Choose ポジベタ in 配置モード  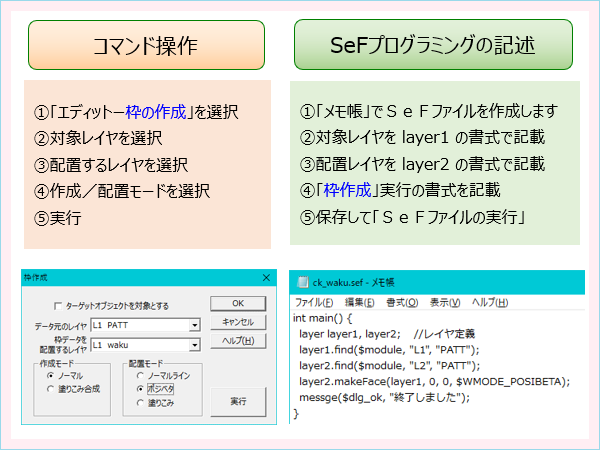pos(139,388)
